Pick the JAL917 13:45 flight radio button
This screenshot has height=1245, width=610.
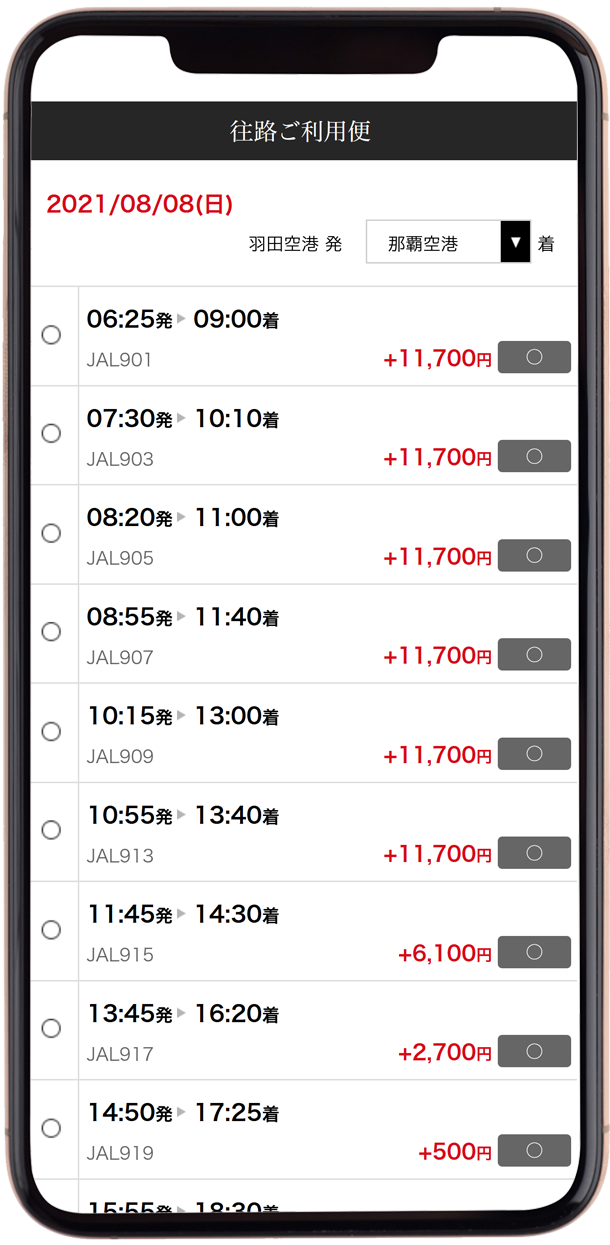point(51,1029)
